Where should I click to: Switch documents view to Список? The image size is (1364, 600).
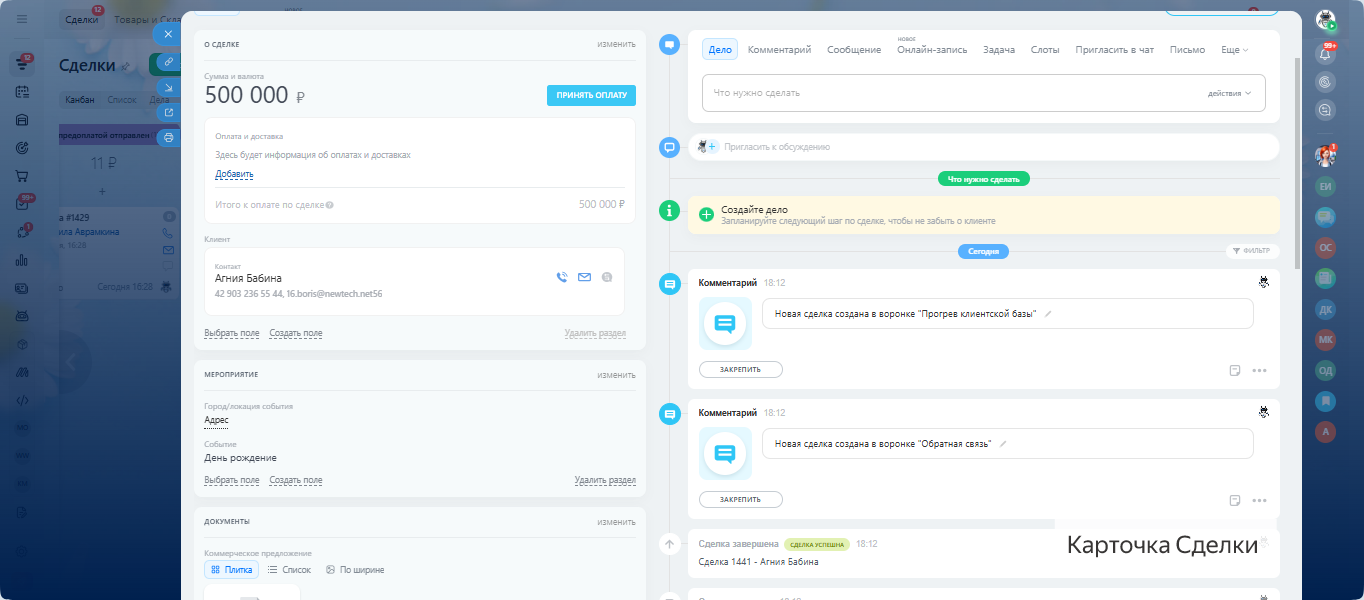[x=289, y=570]
